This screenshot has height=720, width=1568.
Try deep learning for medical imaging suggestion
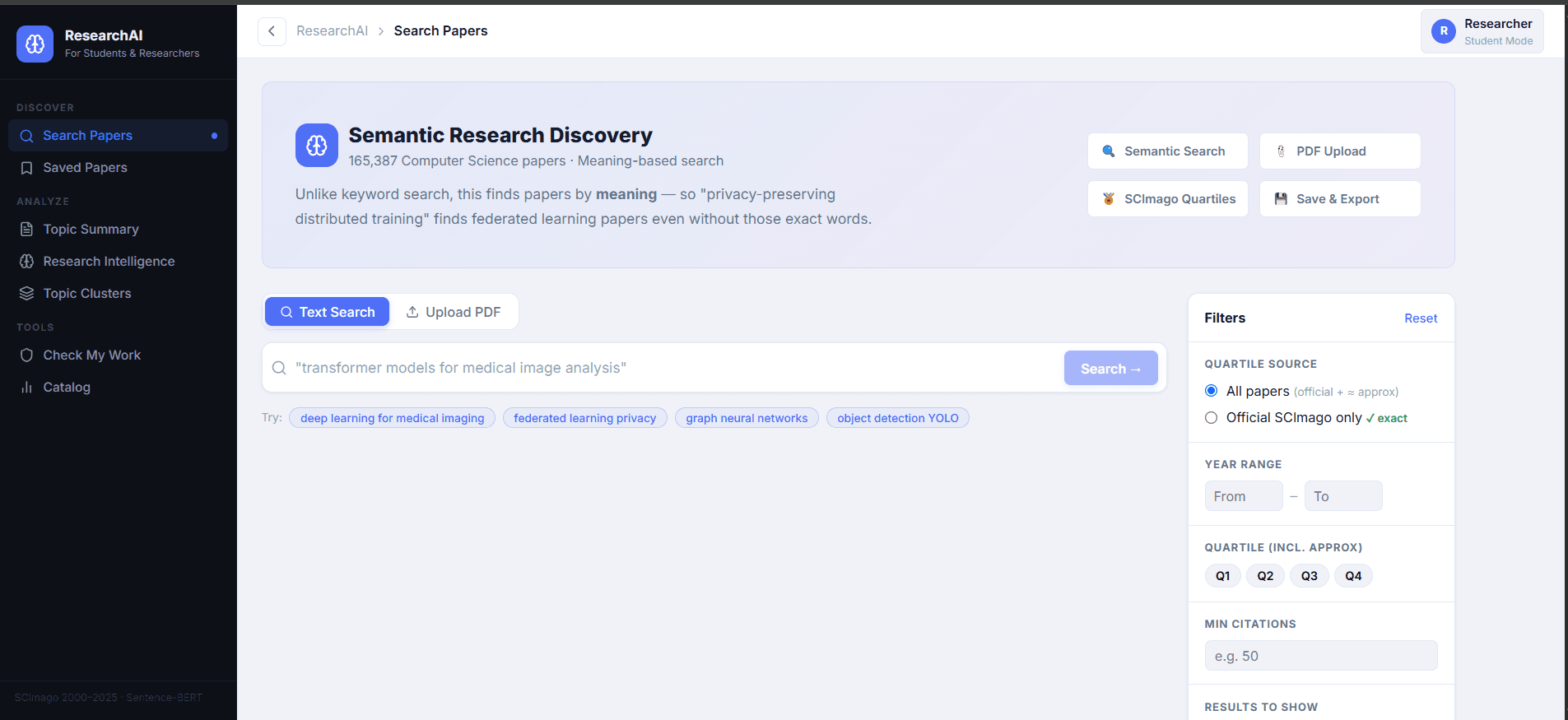click(392, 418)
